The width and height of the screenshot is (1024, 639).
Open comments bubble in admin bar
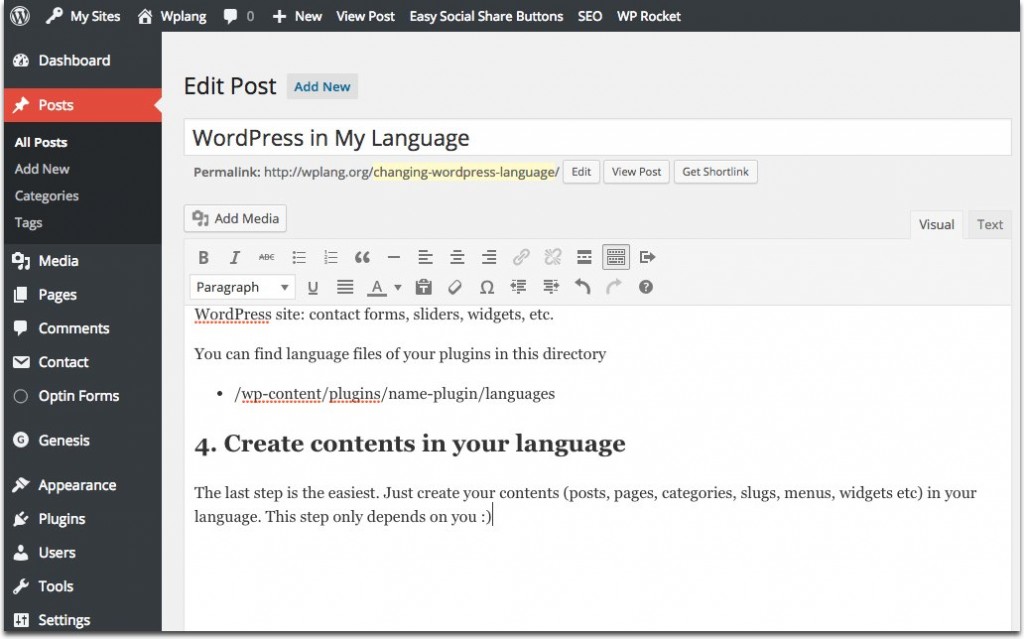[238, 16]
